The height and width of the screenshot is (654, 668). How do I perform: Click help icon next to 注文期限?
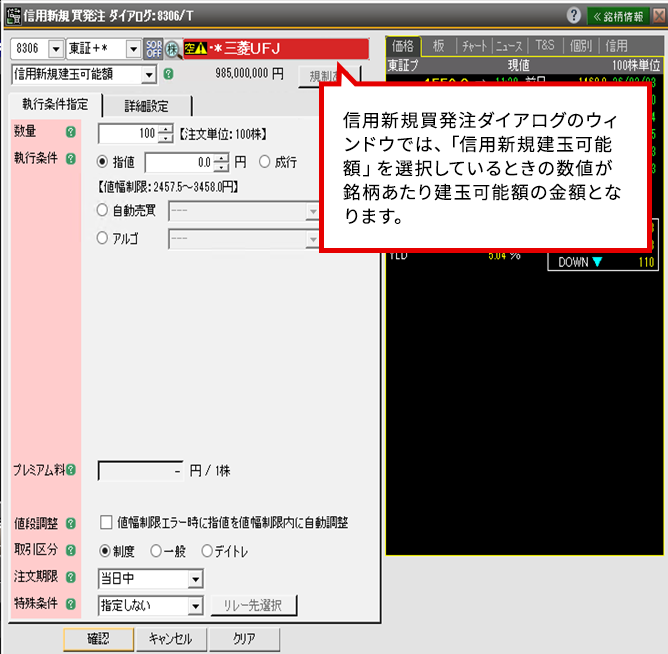tap(71, 577)
